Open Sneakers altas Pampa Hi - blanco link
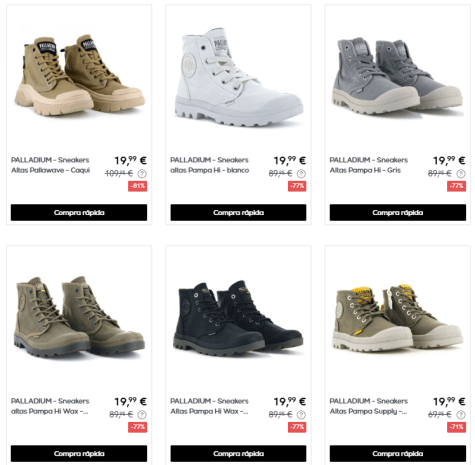The width and height of the screenshot is (475, 465). tap(210, 165)
